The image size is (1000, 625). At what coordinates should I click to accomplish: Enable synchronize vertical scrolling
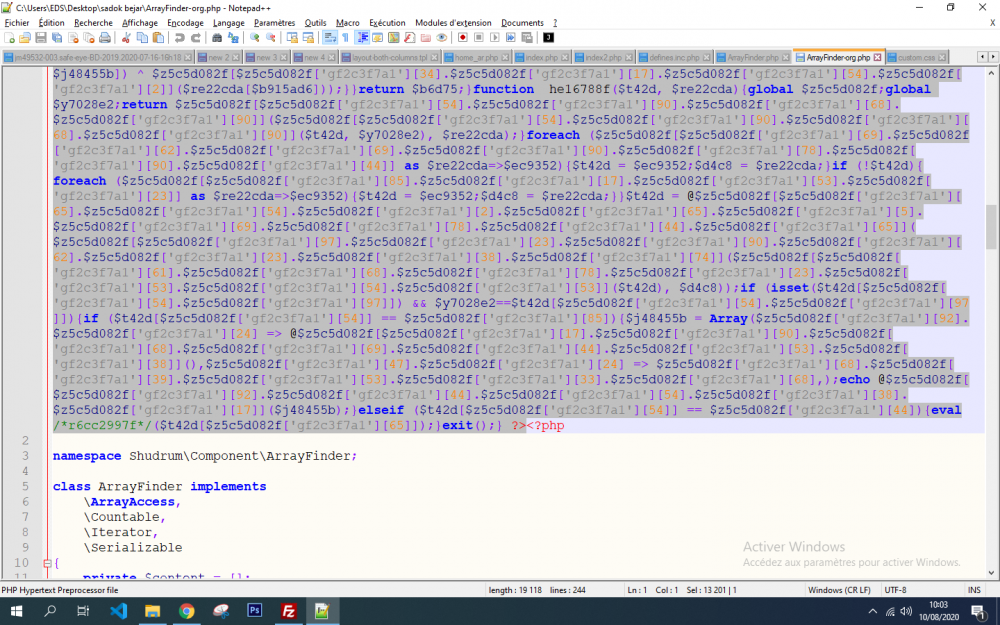tap(291, 38)
